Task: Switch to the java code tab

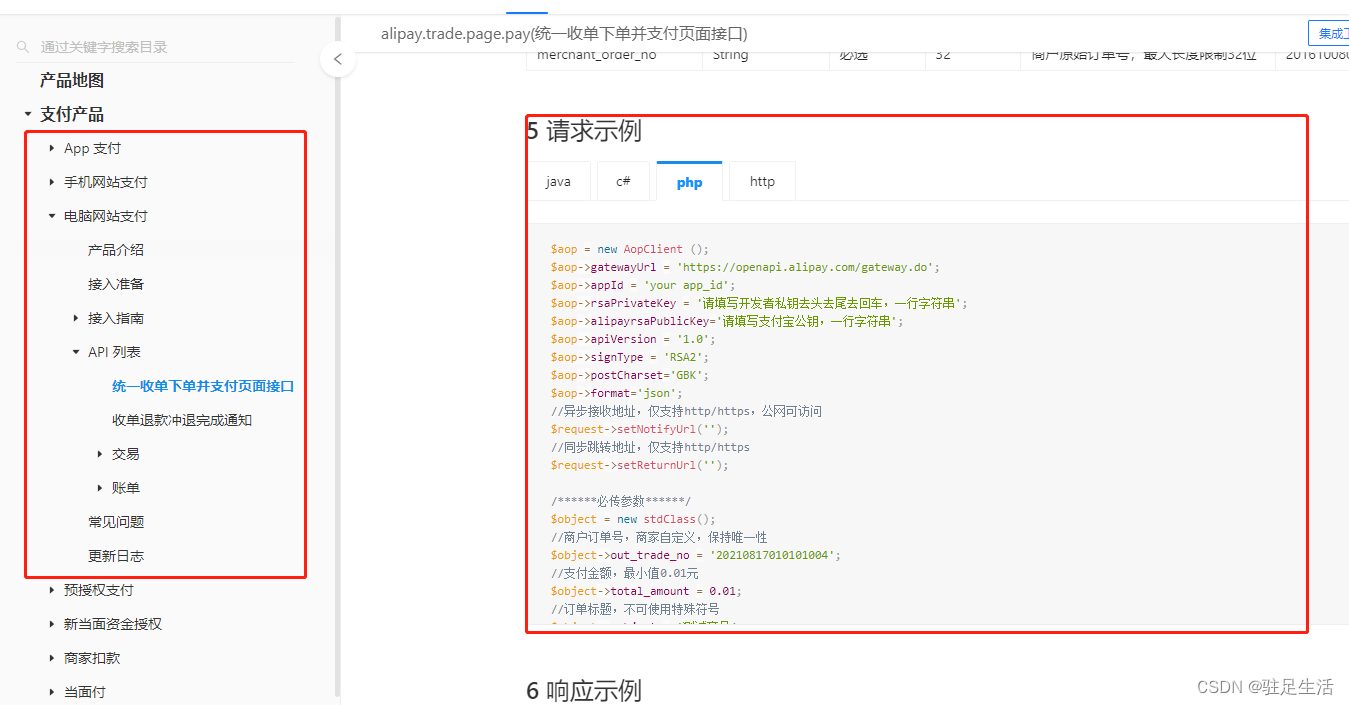Action: (x=558, y=181)
